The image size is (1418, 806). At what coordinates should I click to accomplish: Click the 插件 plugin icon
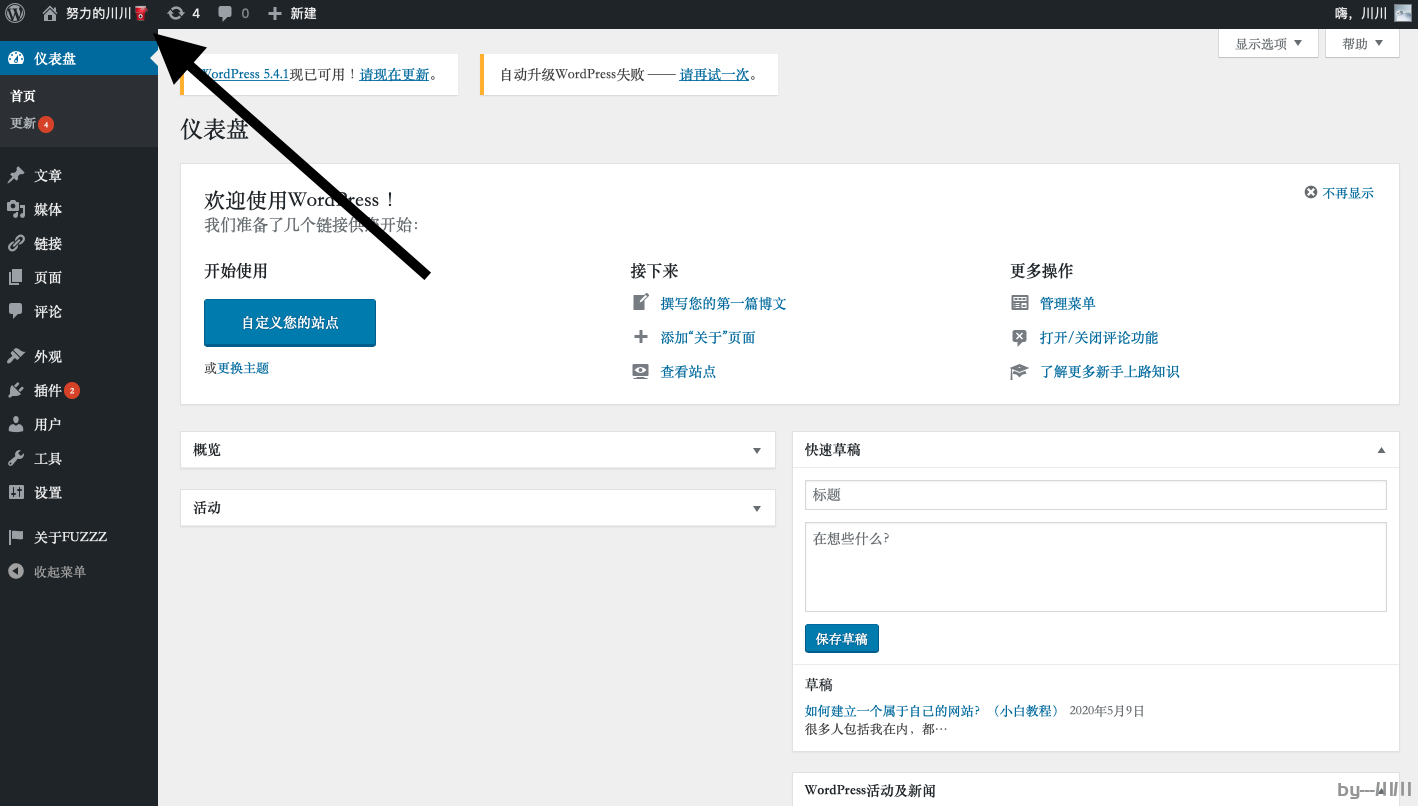pyautogui.click(x=16, y=390)
